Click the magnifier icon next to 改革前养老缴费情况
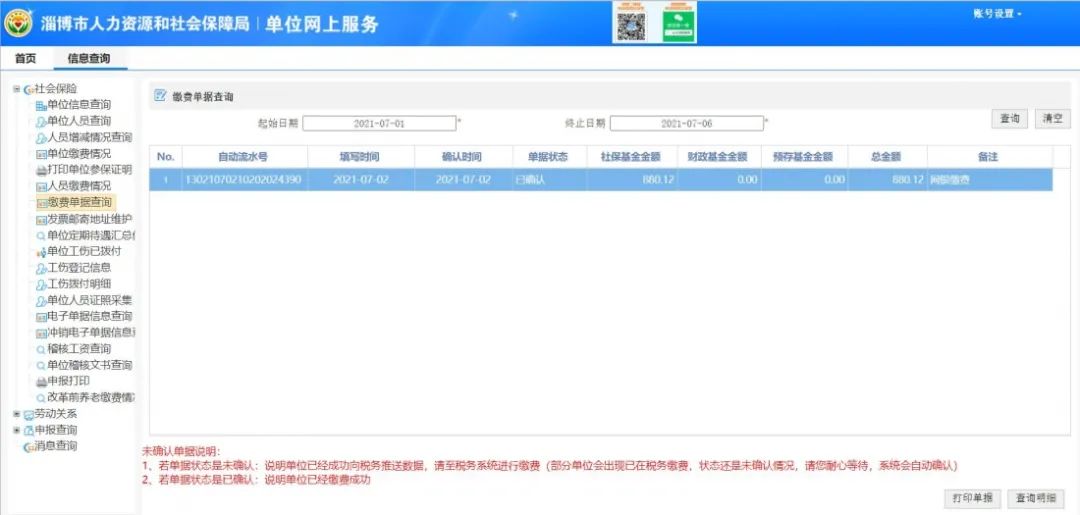1080x515 pixels. [41, 398]
